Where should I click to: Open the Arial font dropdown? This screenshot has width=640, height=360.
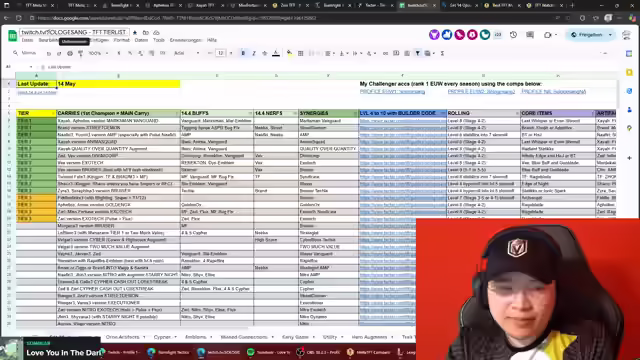tap(187, 53)
